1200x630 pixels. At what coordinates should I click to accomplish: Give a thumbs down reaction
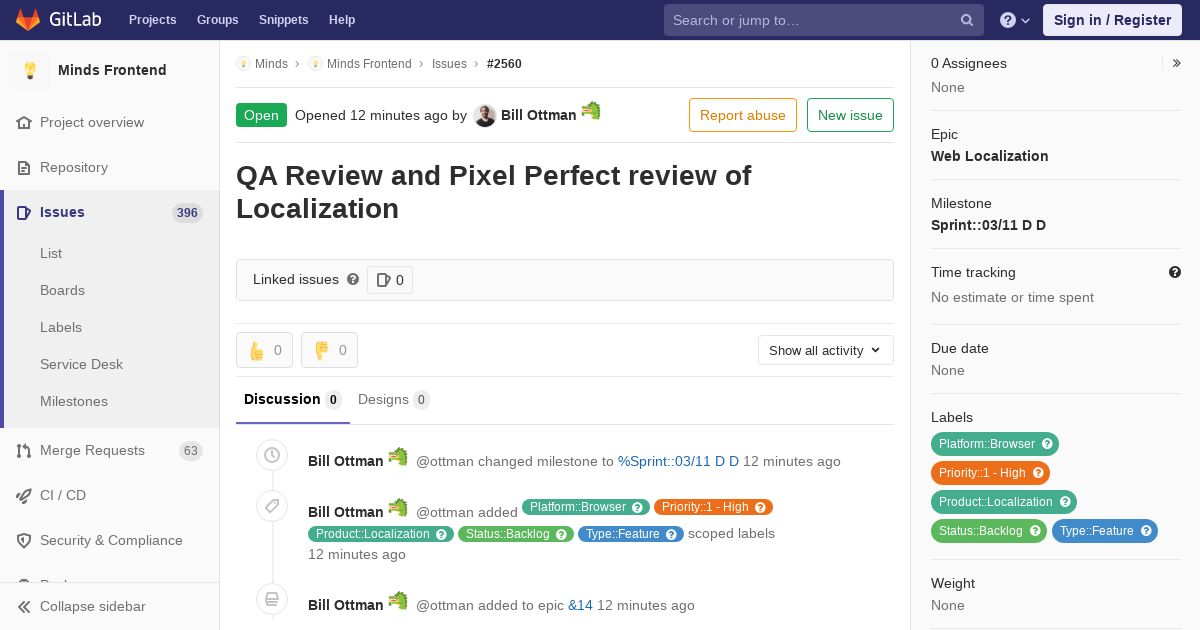(329, 350)
